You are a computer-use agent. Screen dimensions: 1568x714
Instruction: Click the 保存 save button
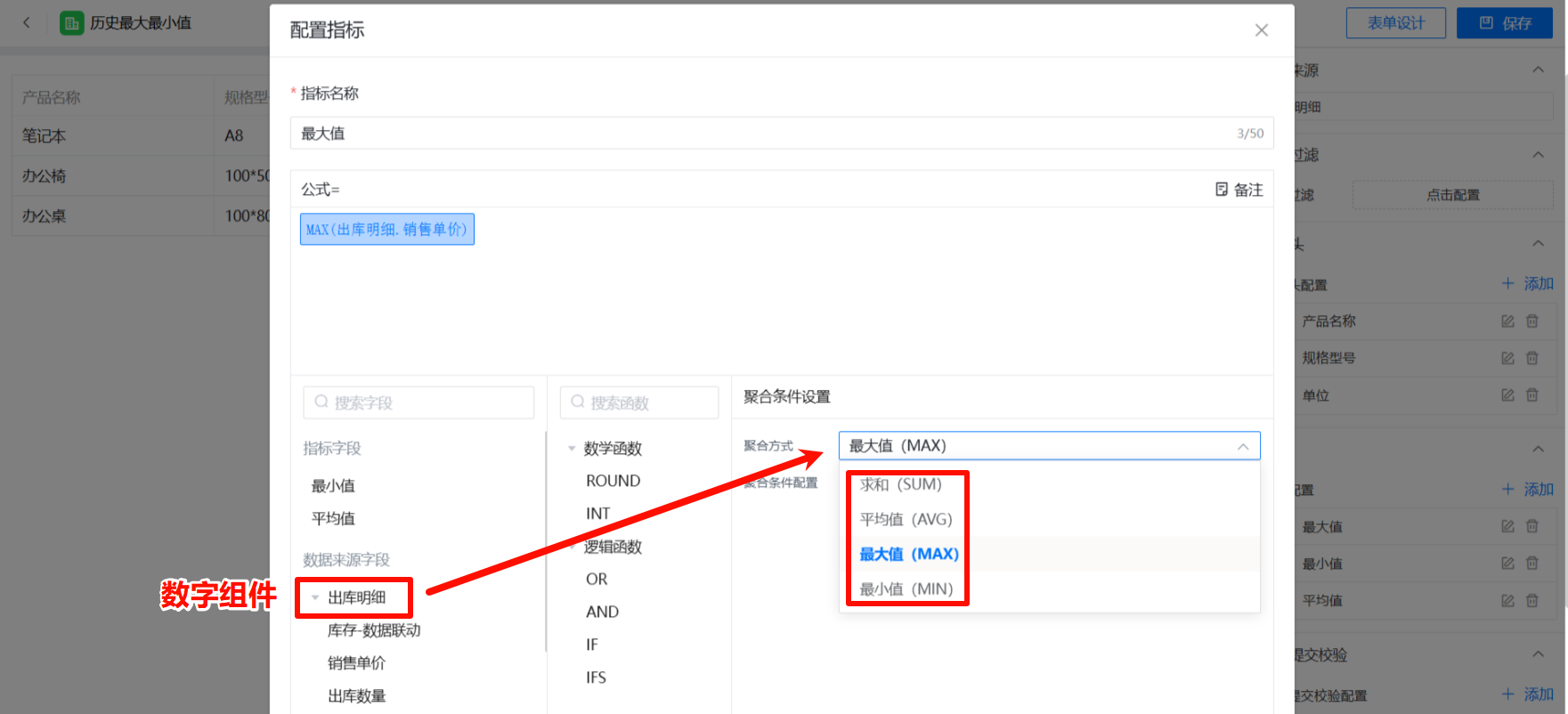click(x=1504, y=23)
